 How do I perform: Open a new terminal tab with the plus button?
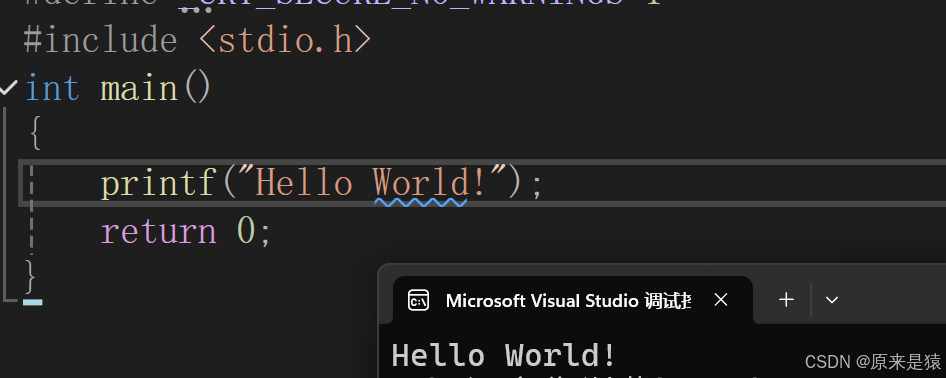pos(786,300)
